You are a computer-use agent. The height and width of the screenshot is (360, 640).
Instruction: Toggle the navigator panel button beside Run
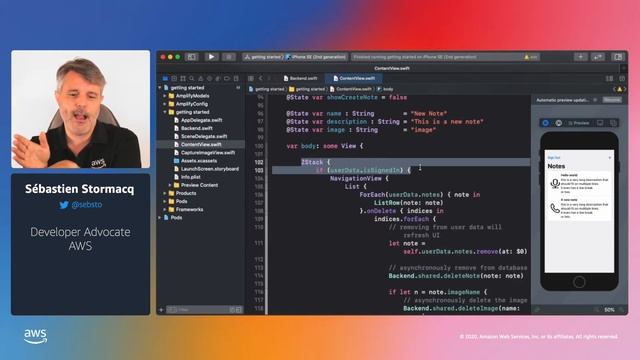click(x=191, y=57)
